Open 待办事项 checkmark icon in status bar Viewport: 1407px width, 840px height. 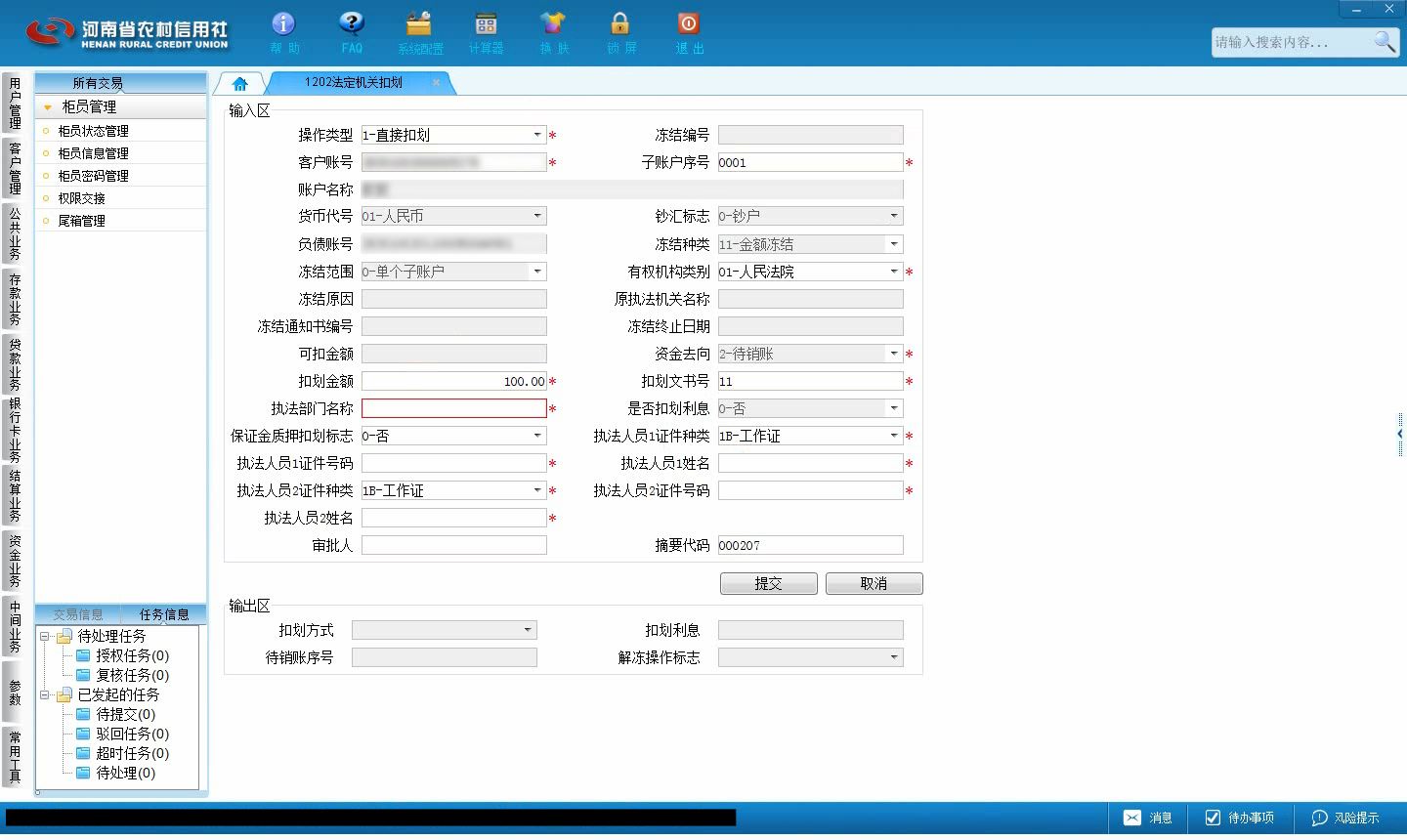pyautogui.click(x=1213, y=818)
